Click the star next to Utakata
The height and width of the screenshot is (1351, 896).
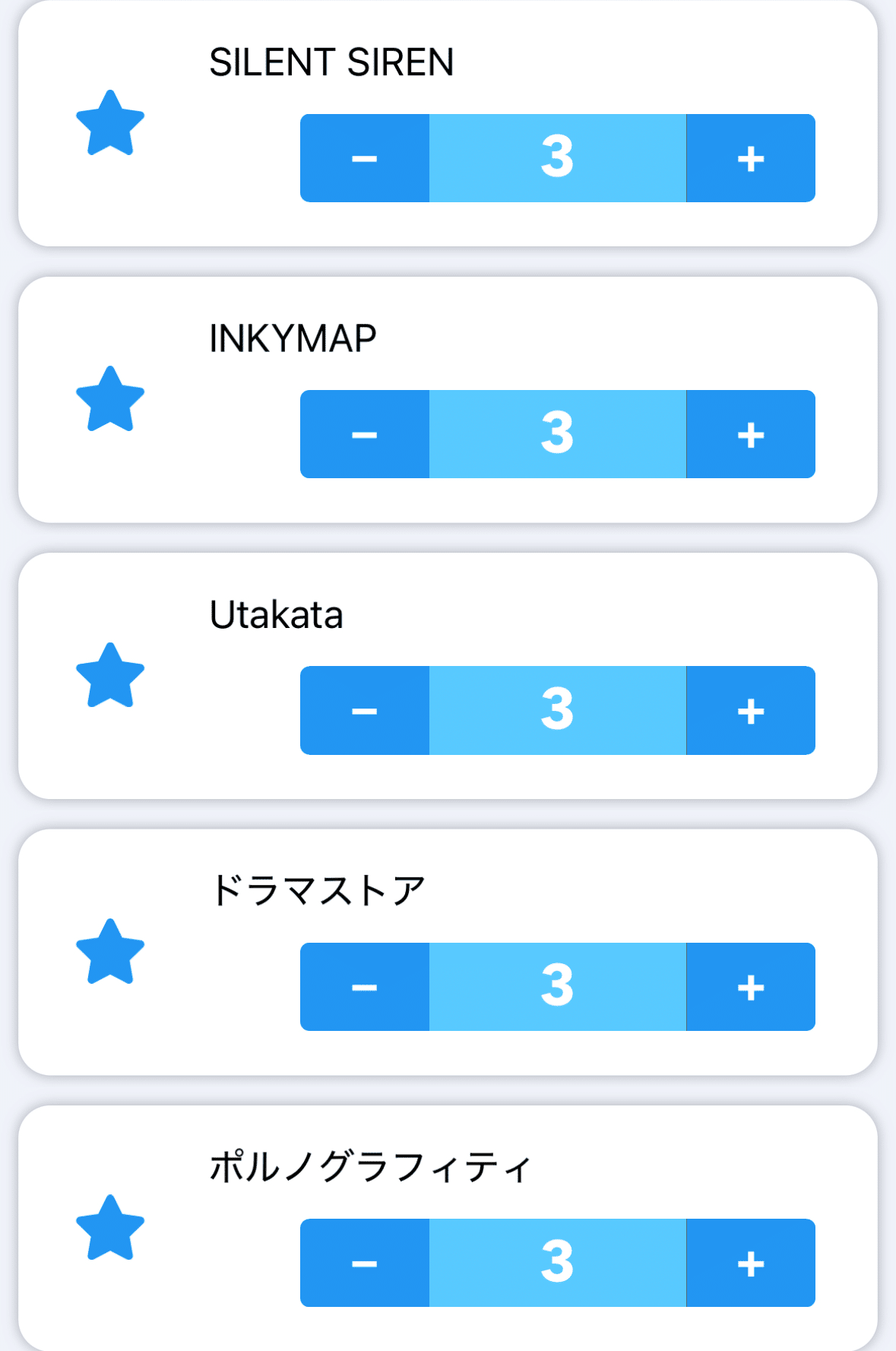[x=110, y=677]
